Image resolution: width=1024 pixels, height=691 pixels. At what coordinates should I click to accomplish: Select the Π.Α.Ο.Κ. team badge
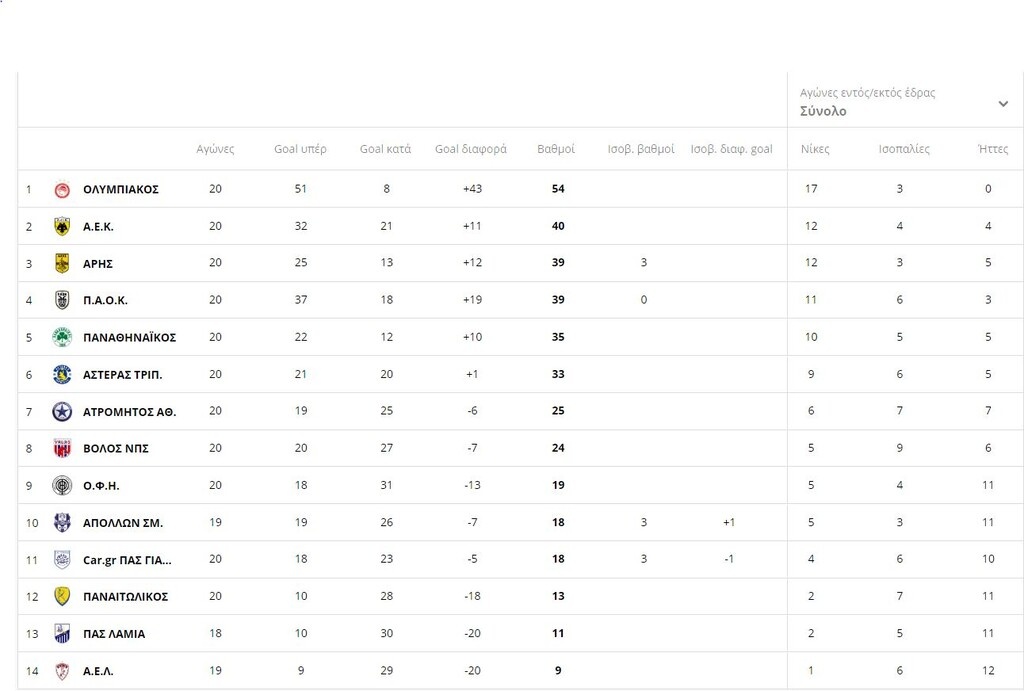(x=62, y=300)
